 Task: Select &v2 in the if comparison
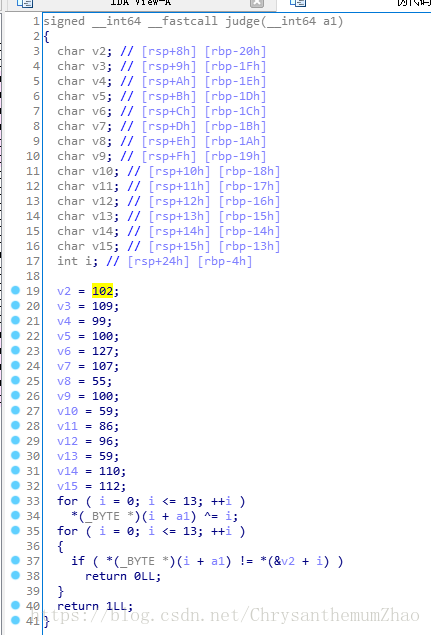pos(284,561)
